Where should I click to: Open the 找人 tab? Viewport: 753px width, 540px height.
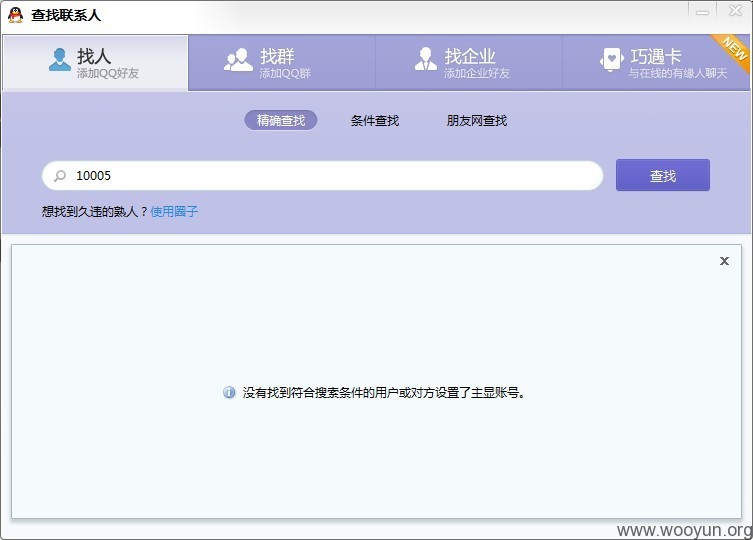click(x=95, y=62)
